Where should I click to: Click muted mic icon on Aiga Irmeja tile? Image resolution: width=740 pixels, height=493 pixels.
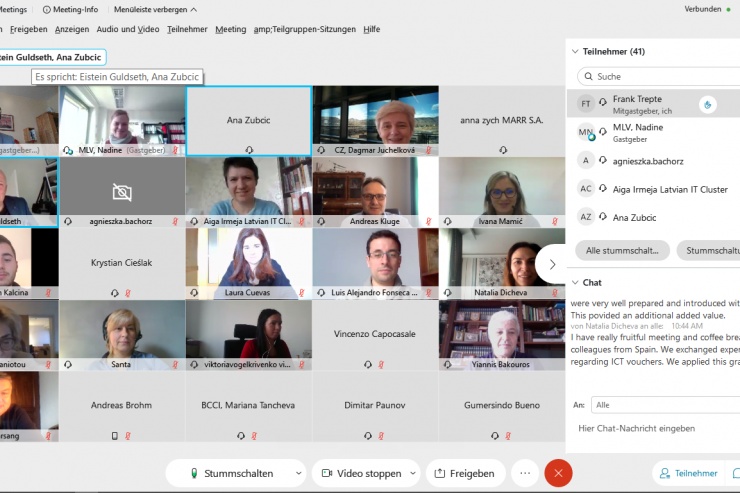click(302, 221)
